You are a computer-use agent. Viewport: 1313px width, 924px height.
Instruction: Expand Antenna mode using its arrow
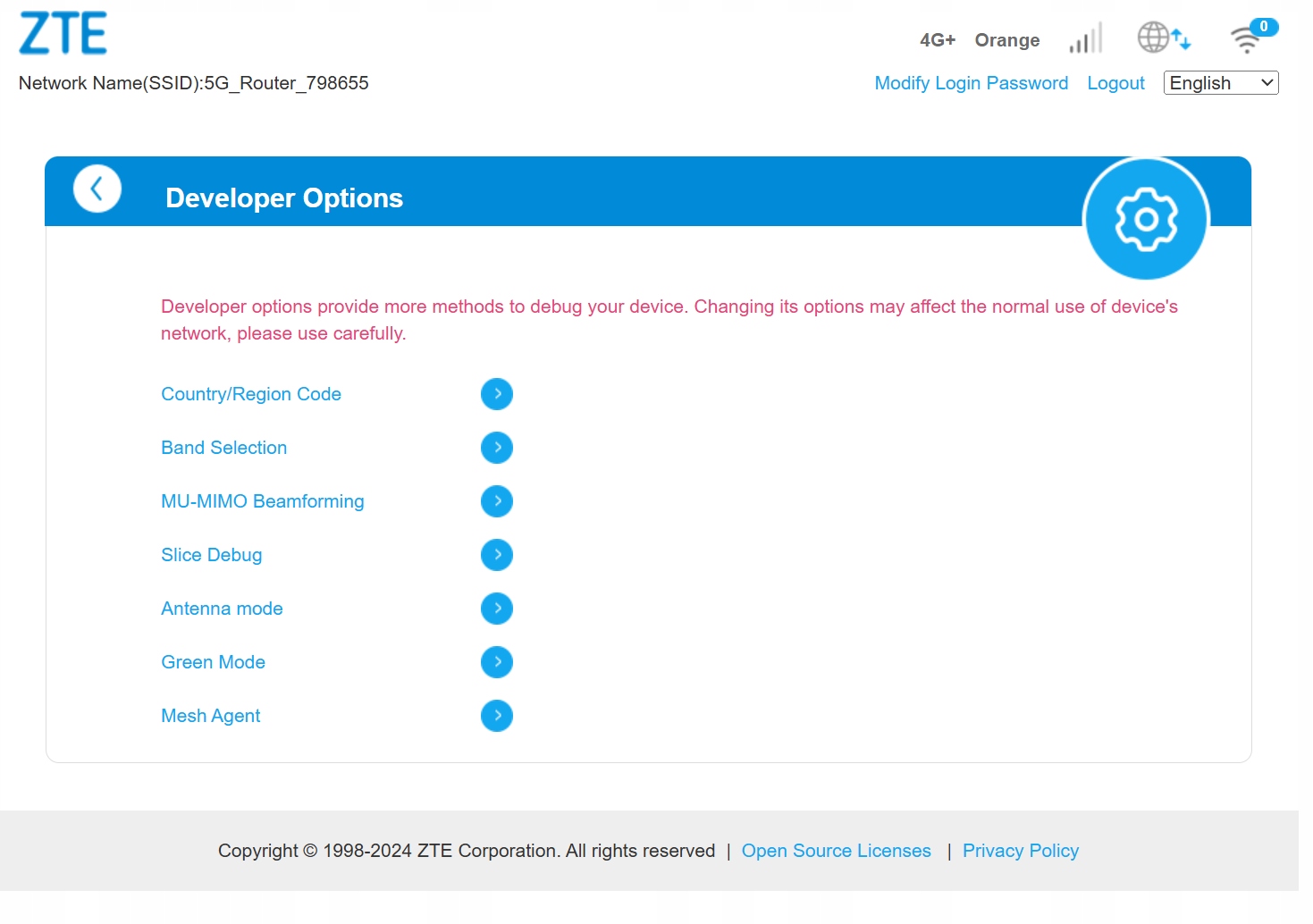(x=496, y=609)
